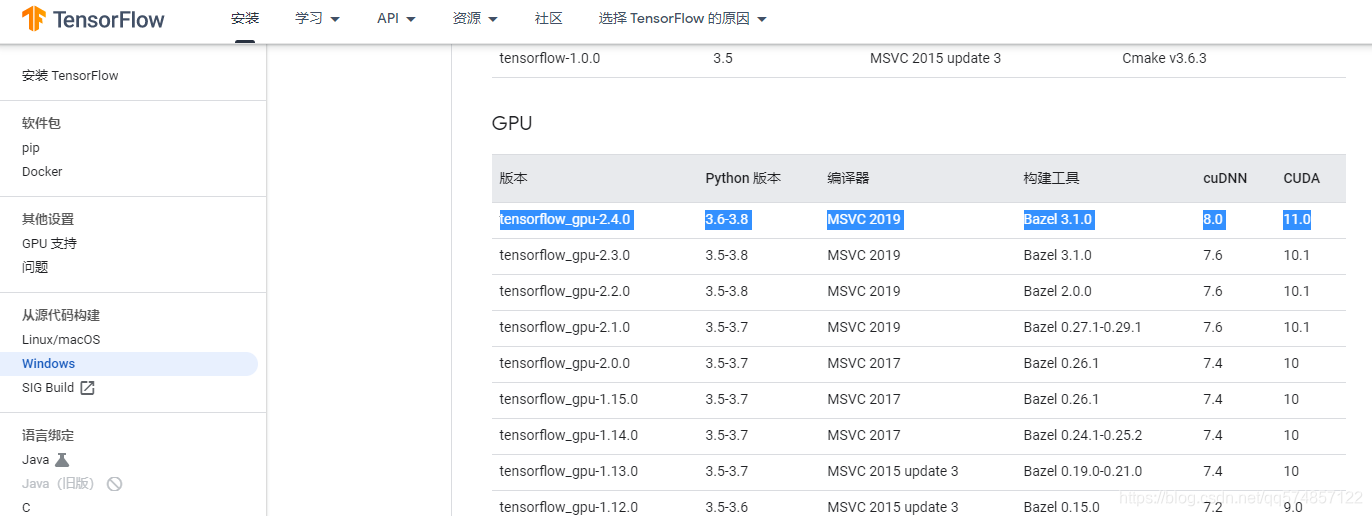The height and width of the screenshot is (516, 1372).
Task: Expand 选择 TensorFlow 的原因 dropdown
Action: [x=683, y=19]
